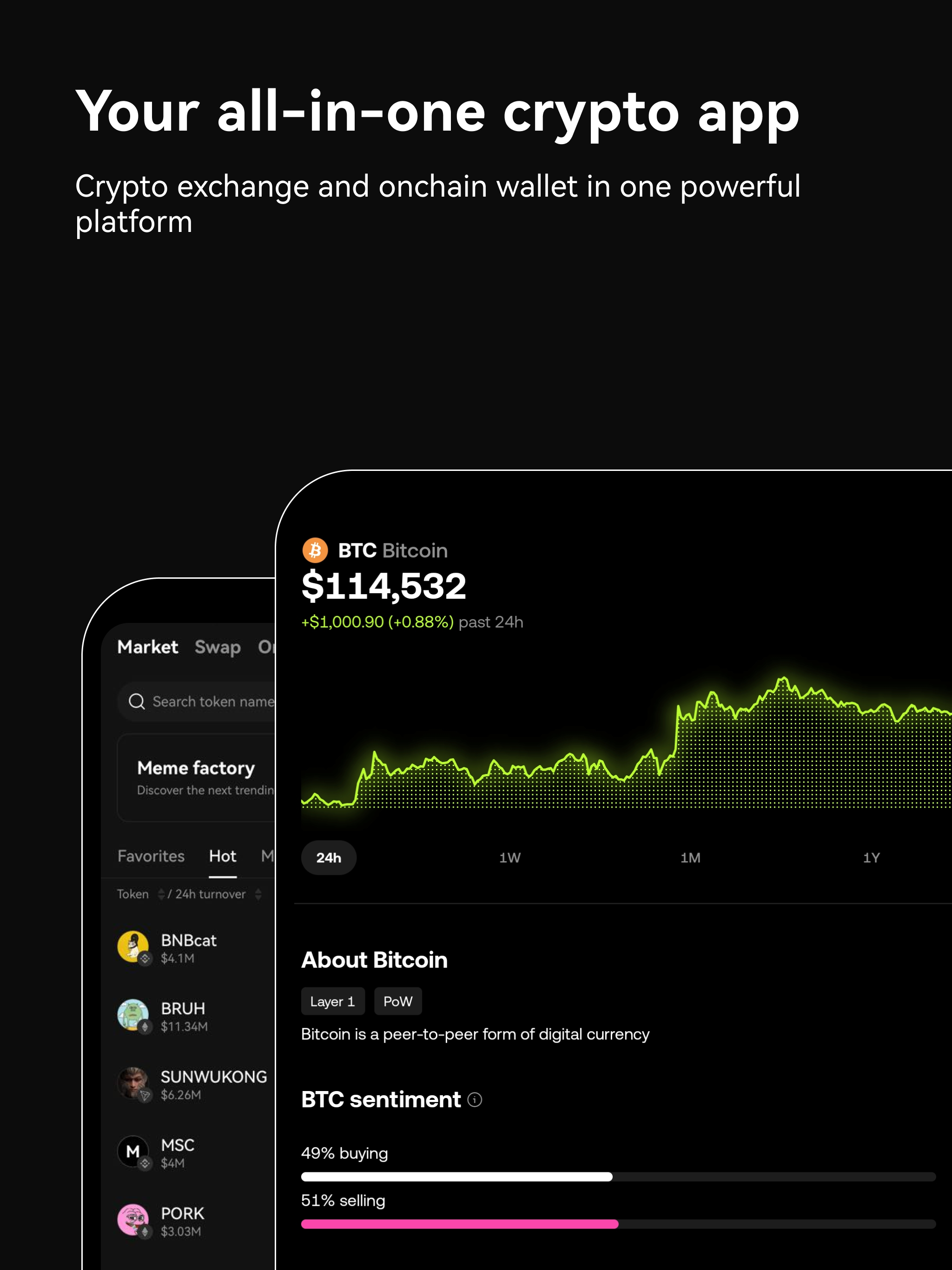
Task: Select the 24h chart timeframe
Action: (328, 857)
